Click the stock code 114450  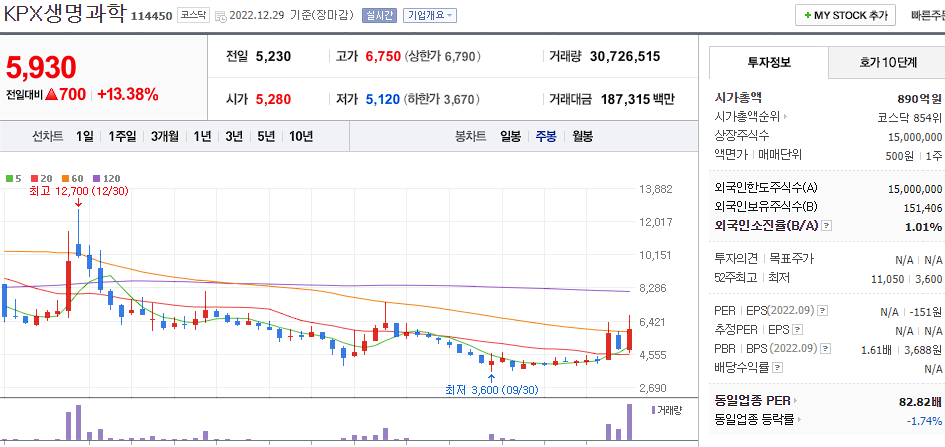coord(151,16)
